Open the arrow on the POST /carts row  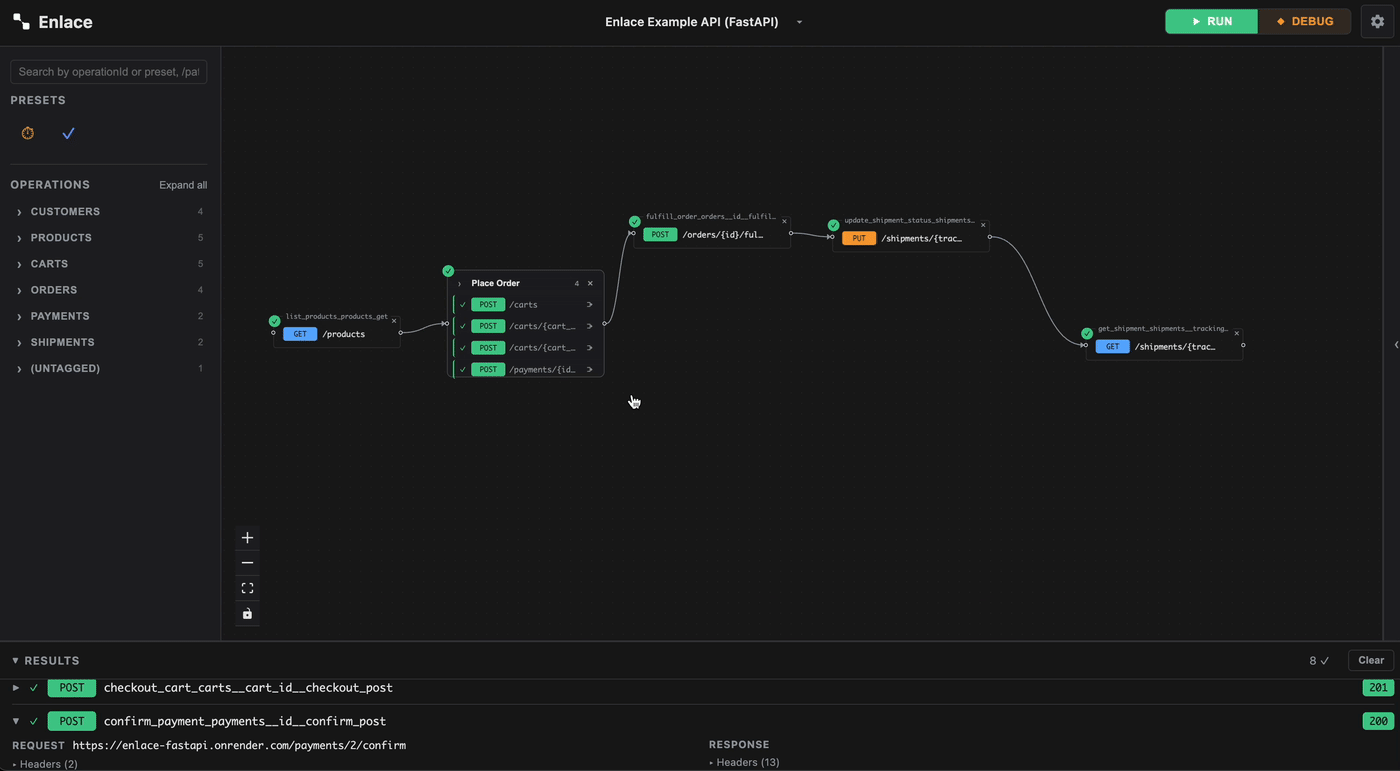[590, 305]
